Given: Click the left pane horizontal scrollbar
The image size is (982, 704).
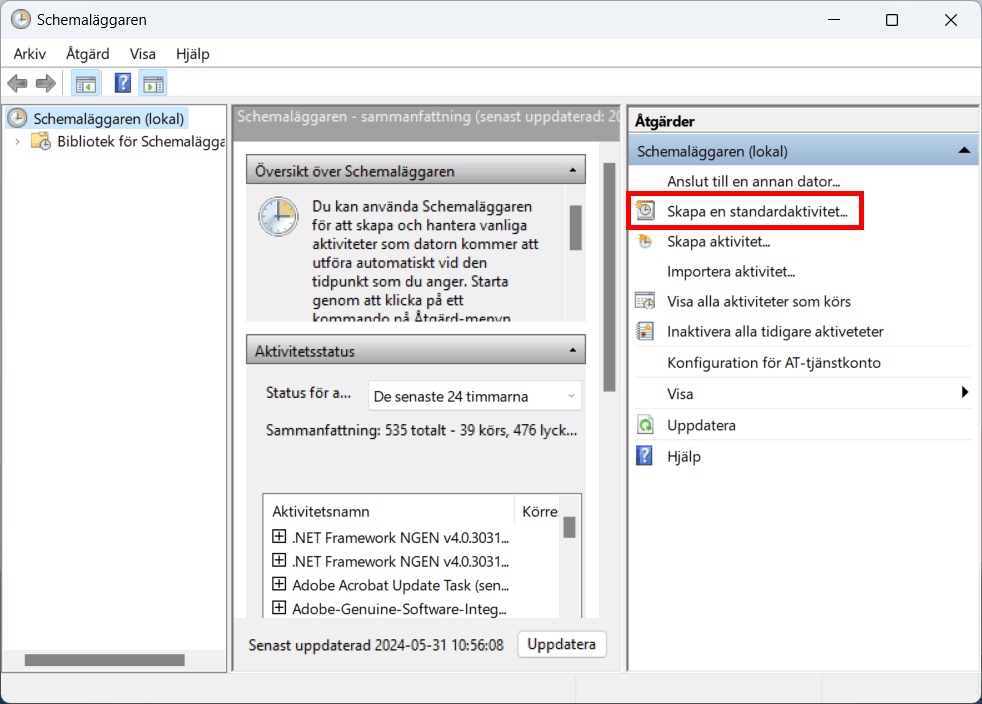Looking at the screenshot, I should tap(105, 660).
